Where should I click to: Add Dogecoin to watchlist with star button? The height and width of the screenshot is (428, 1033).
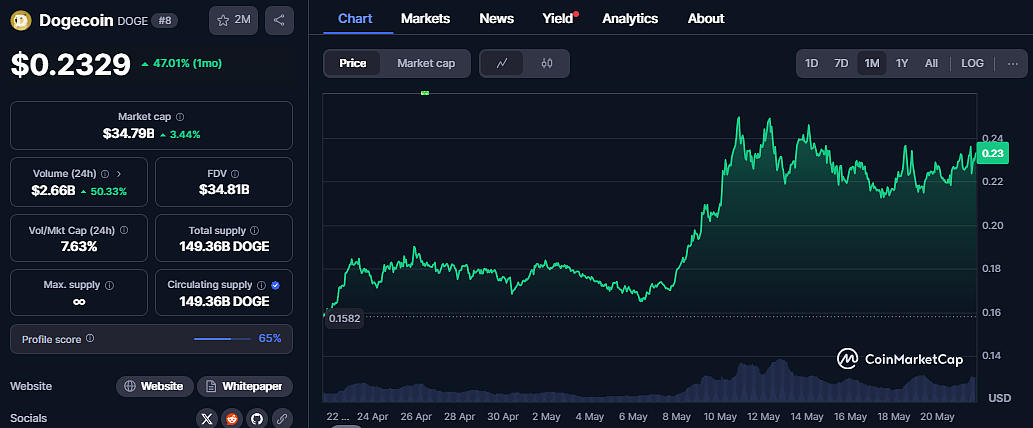click(233, 20)
